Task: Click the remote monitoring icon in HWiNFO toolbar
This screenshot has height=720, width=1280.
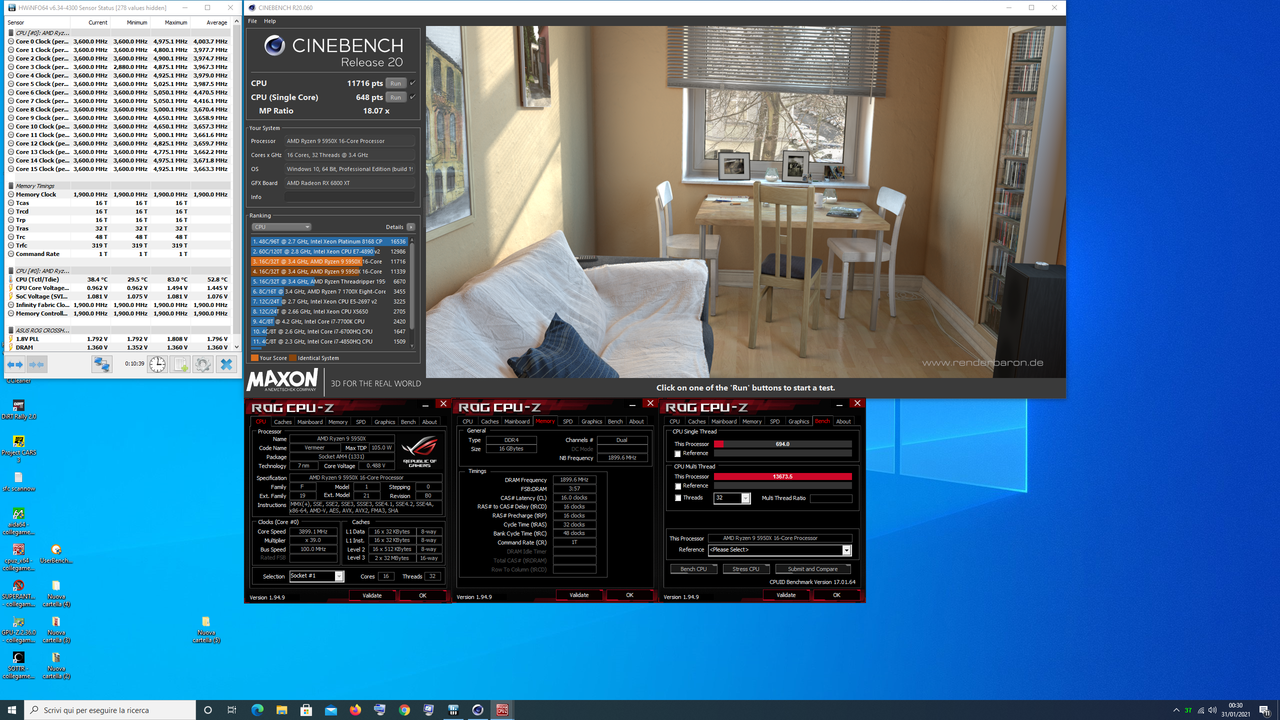Action: coord(103,365)
